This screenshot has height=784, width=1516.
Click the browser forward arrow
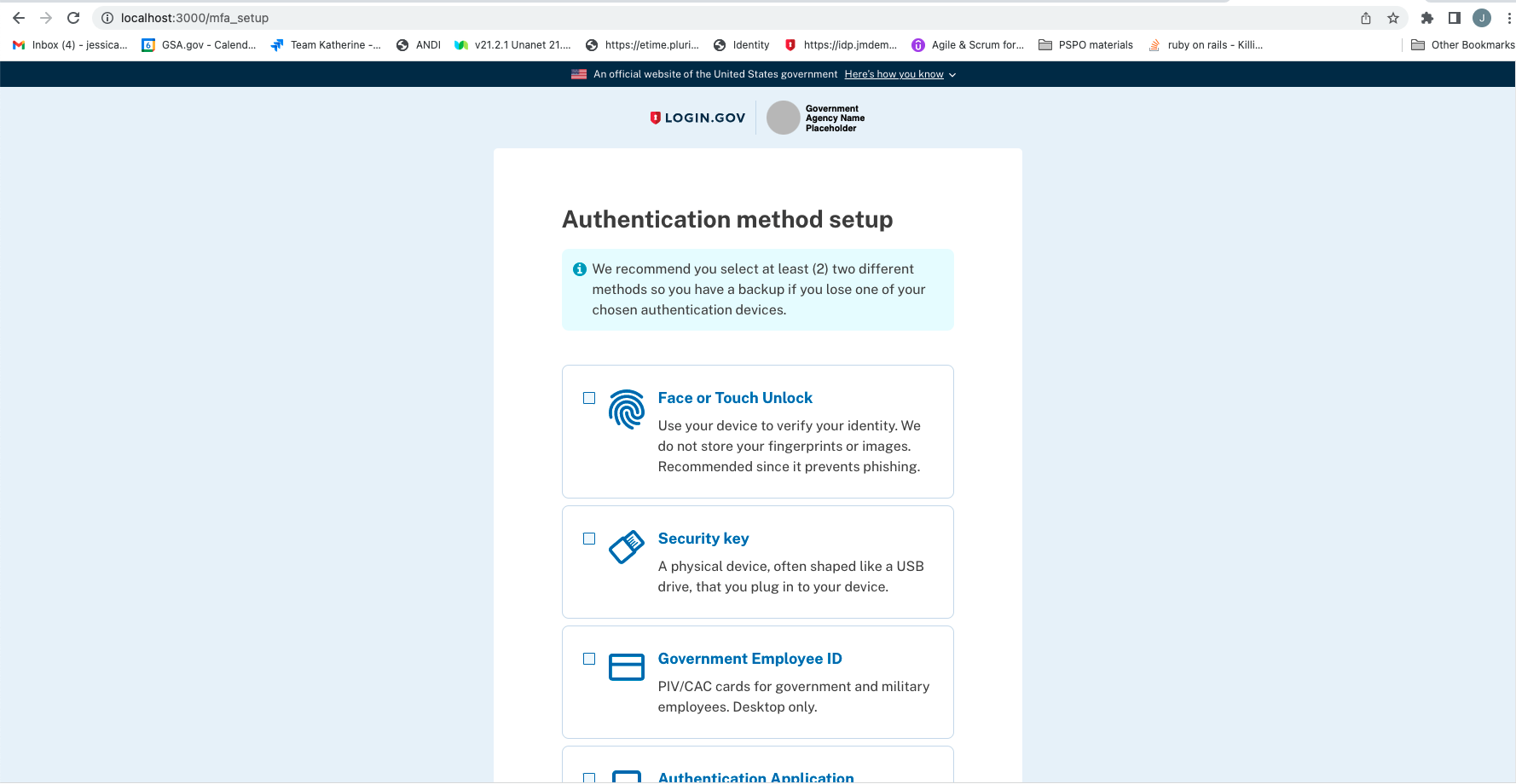[x=46, y=18]
